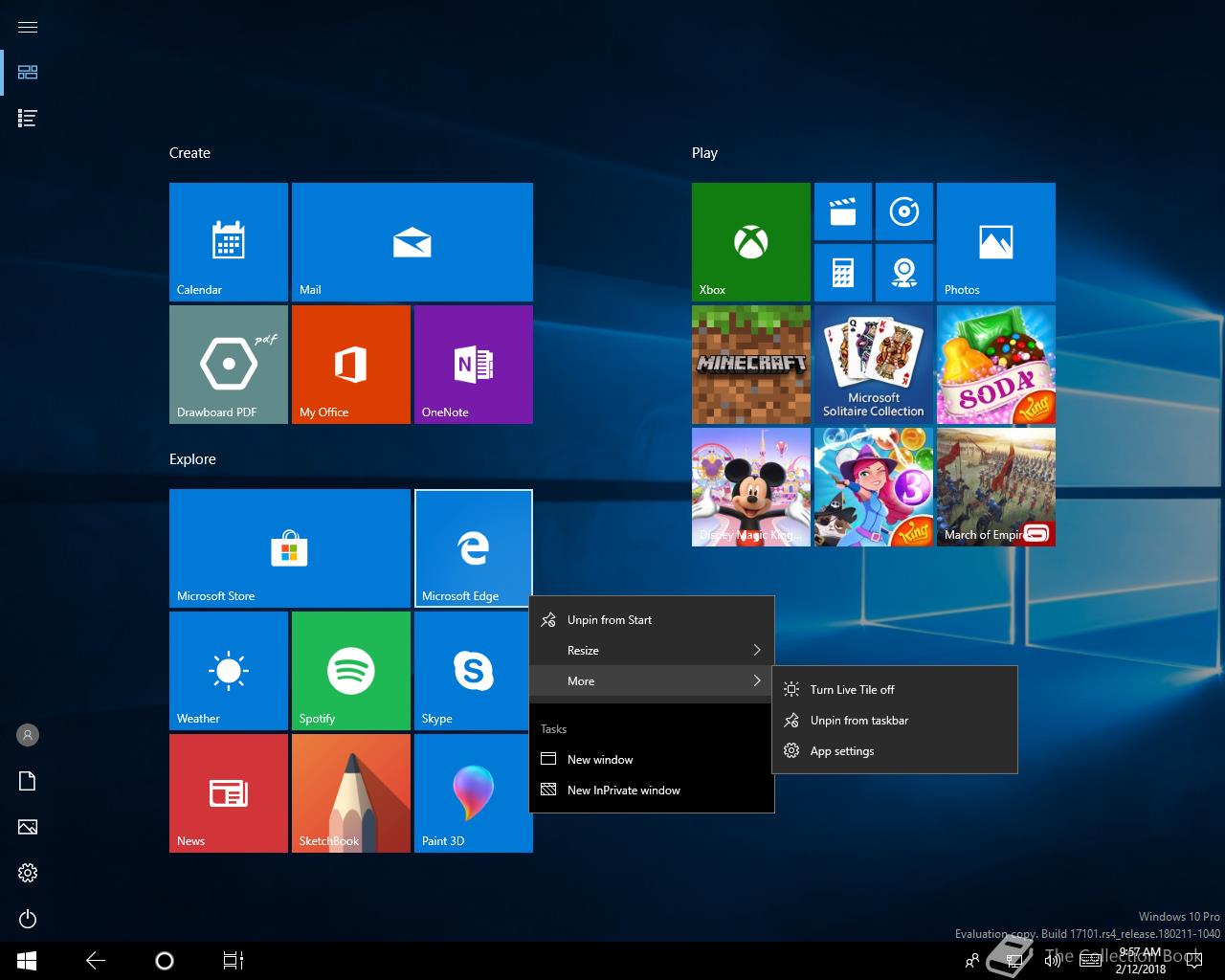This screenshot has width=1225, height=980.
Task: Click the volume speaker icon
Action: pyautogui.click(x=1053, y=961)
